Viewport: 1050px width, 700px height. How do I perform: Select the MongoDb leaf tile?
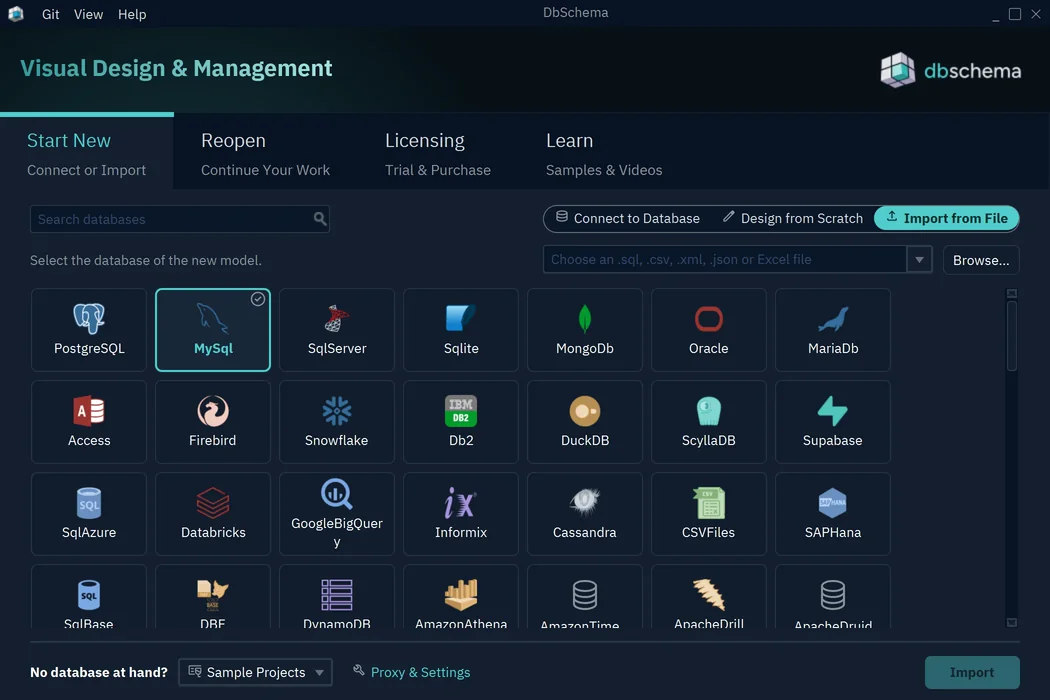click(x=585, y=330)
